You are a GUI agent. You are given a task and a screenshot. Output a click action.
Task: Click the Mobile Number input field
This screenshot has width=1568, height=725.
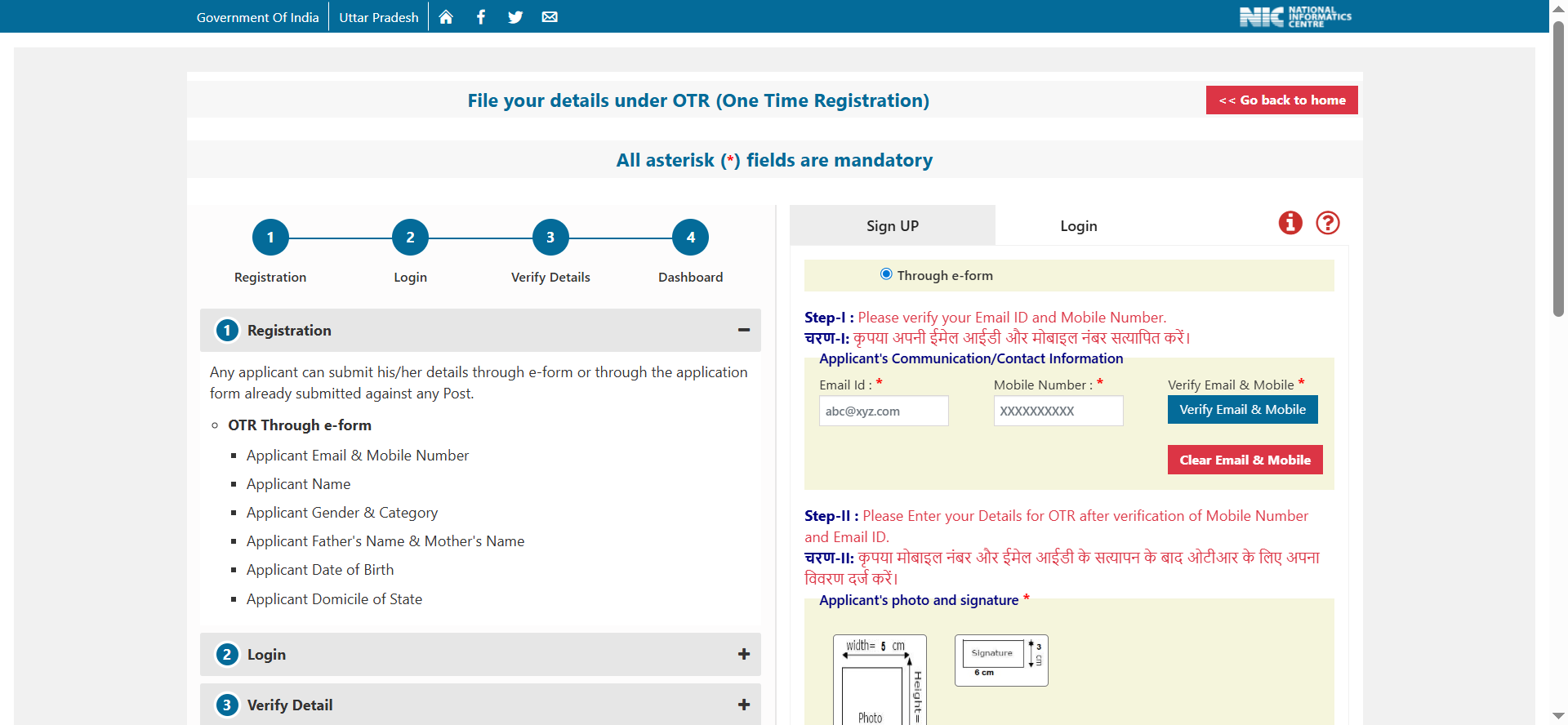1058,411
